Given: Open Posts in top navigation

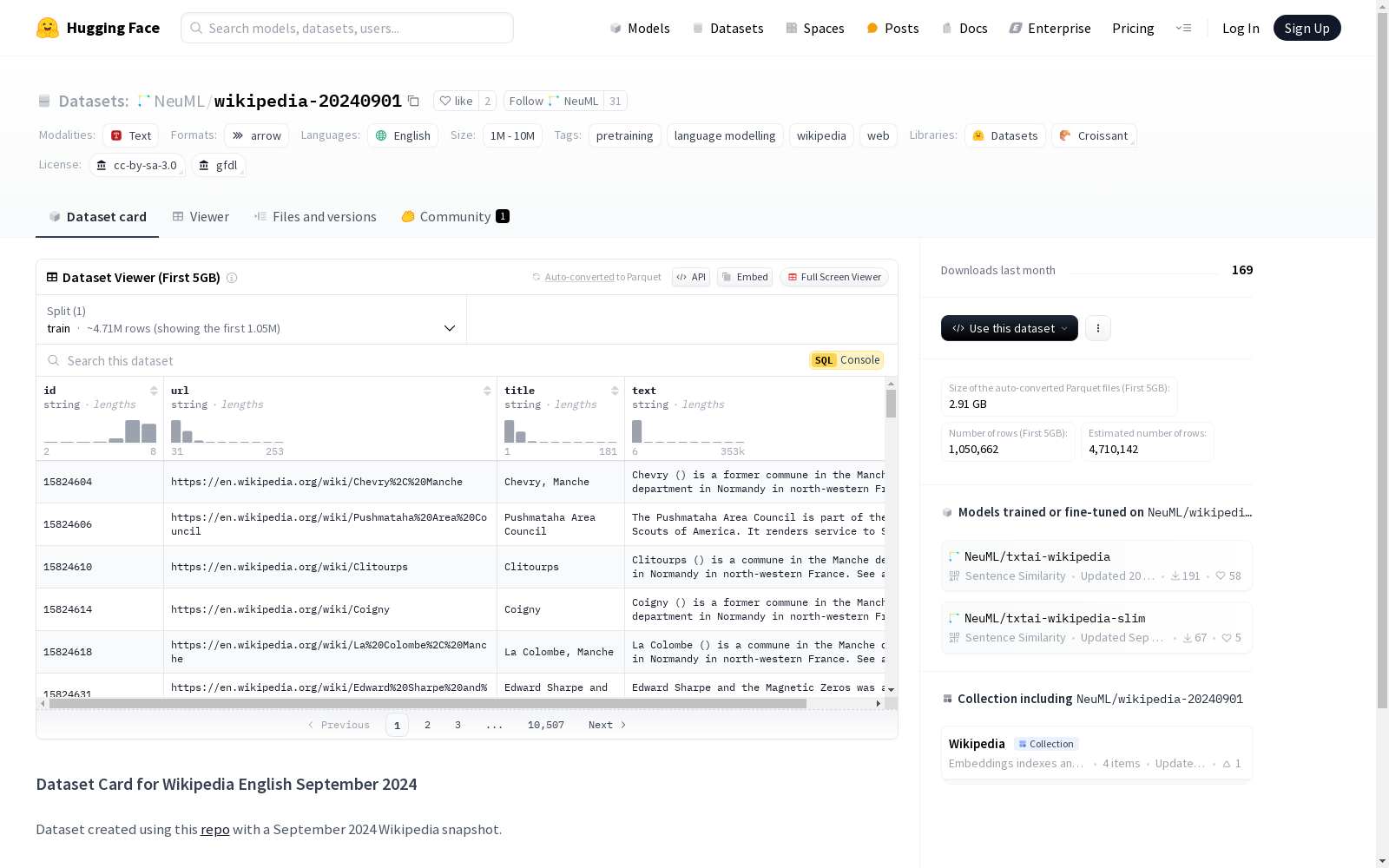Looking at the screenshot, I should coord(892,28).
